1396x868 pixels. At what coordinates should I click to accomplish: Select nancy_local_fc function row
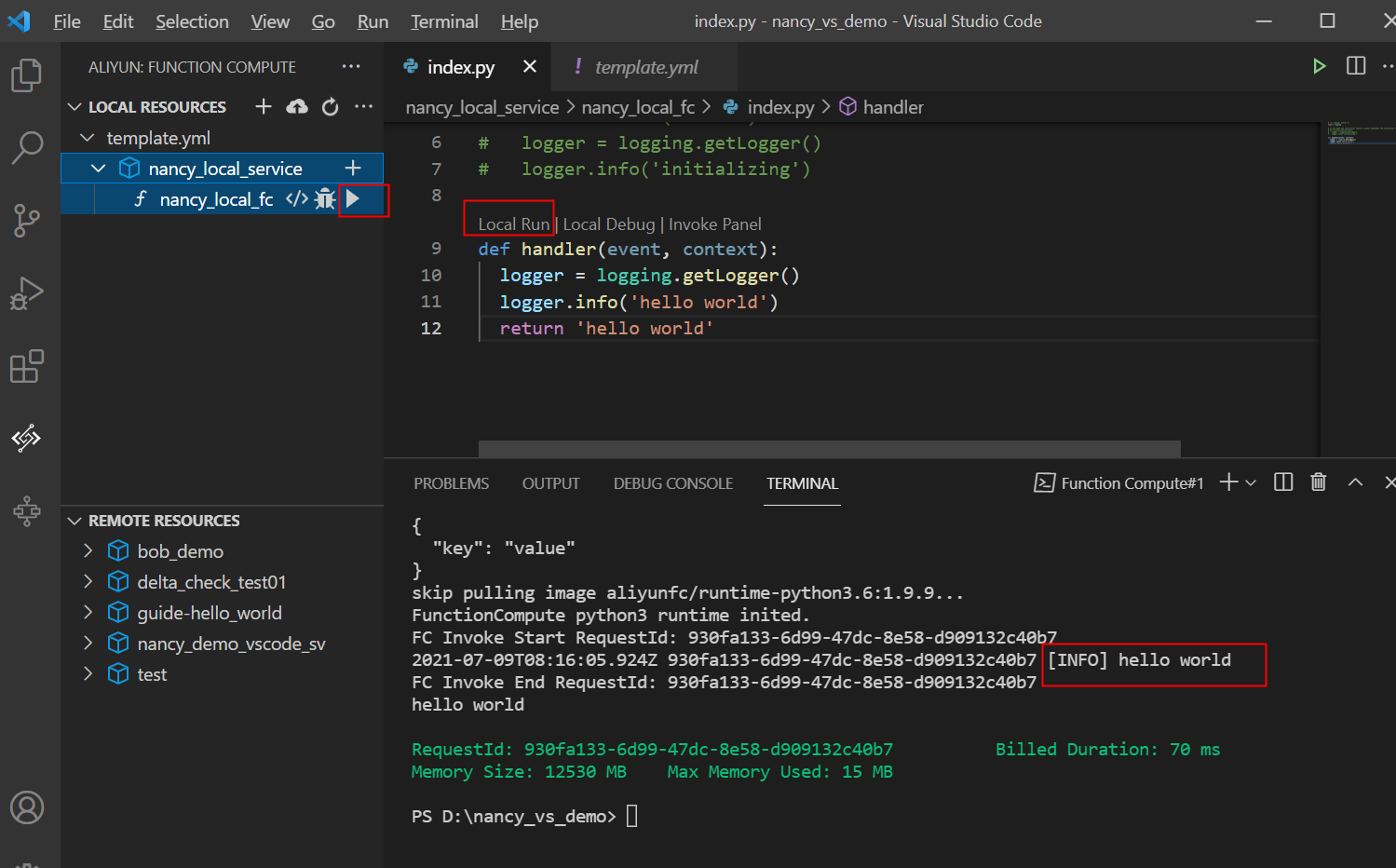[x=222, y=198]
